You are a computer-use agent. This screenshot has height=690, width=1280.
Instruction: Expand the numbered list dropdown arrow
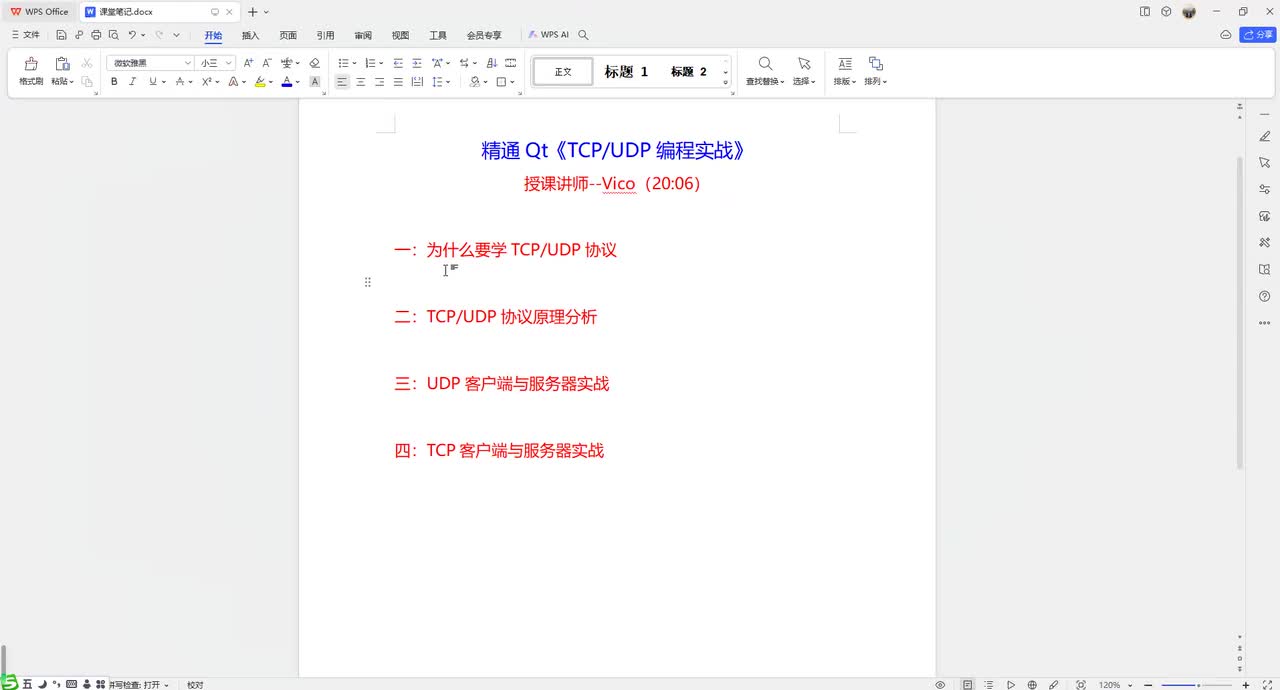coord(381,63)
